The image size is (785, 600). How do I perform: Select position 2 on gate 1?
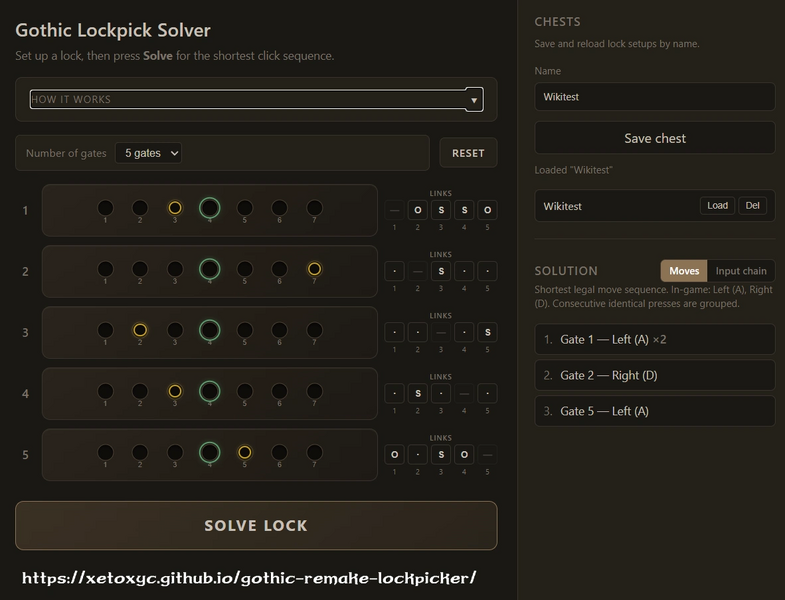(x=140, y=208)
